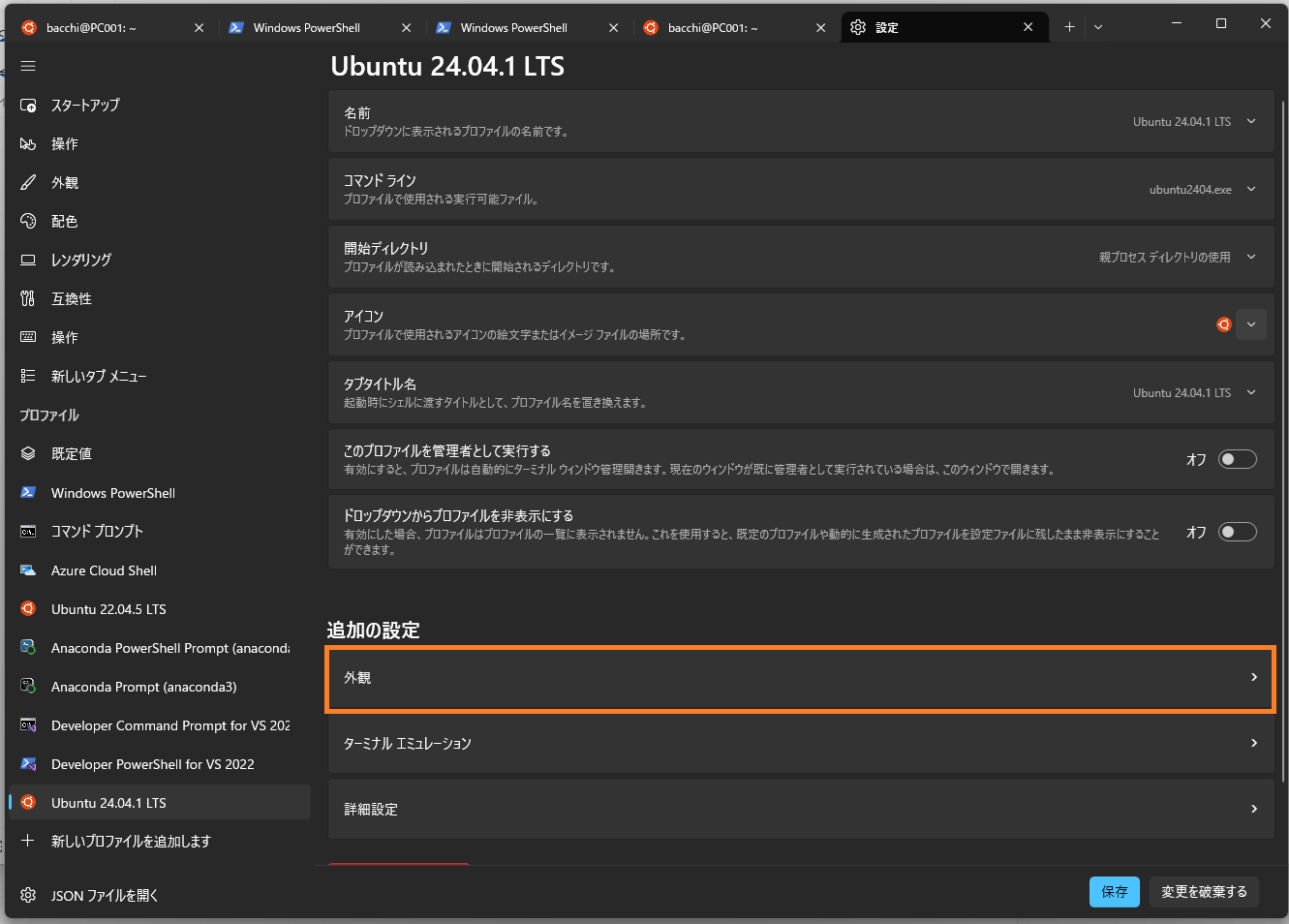Open JSON ファイルを開く from the sidebar
The width and height of the screenshot is (1289, 924).
(105, 895)
